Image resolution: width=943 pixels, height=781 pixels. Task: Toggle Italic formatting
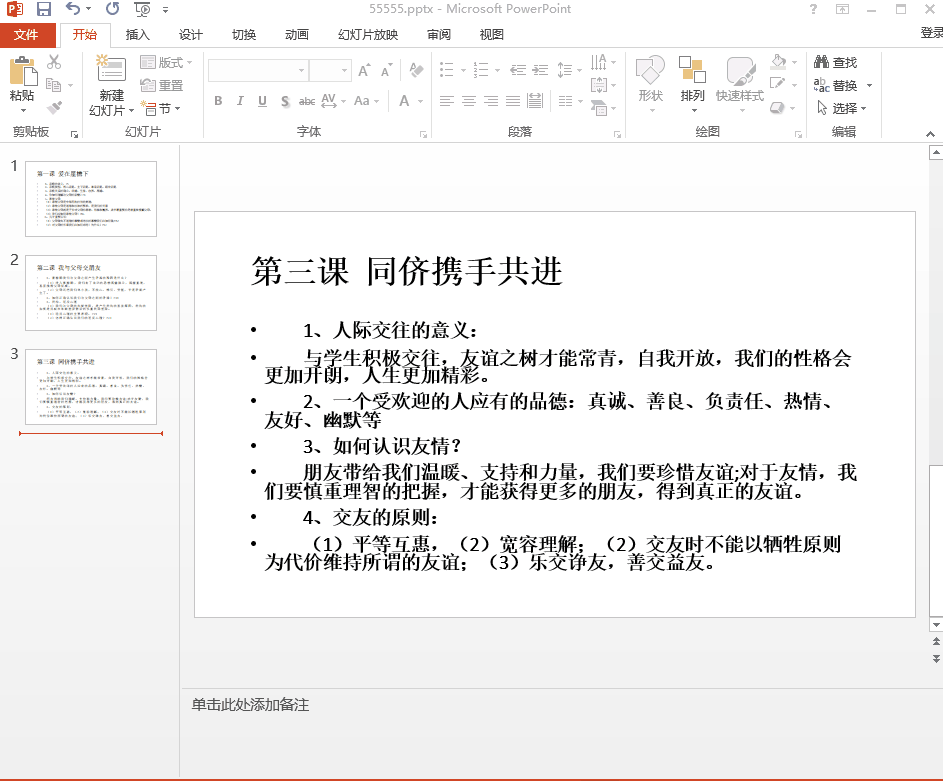point(240,101)
